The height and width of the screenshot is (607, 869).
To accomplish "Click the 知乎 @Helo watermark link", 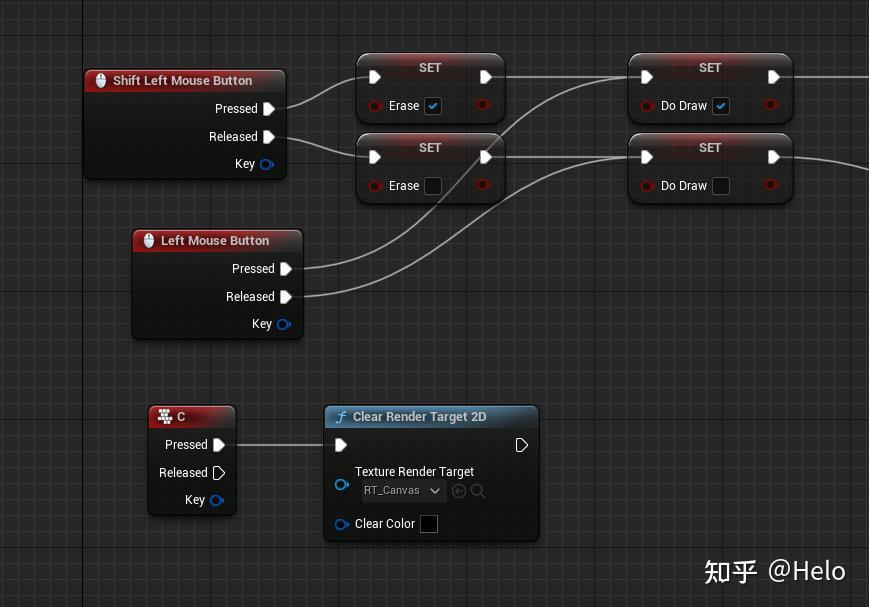I will [775, 570].
